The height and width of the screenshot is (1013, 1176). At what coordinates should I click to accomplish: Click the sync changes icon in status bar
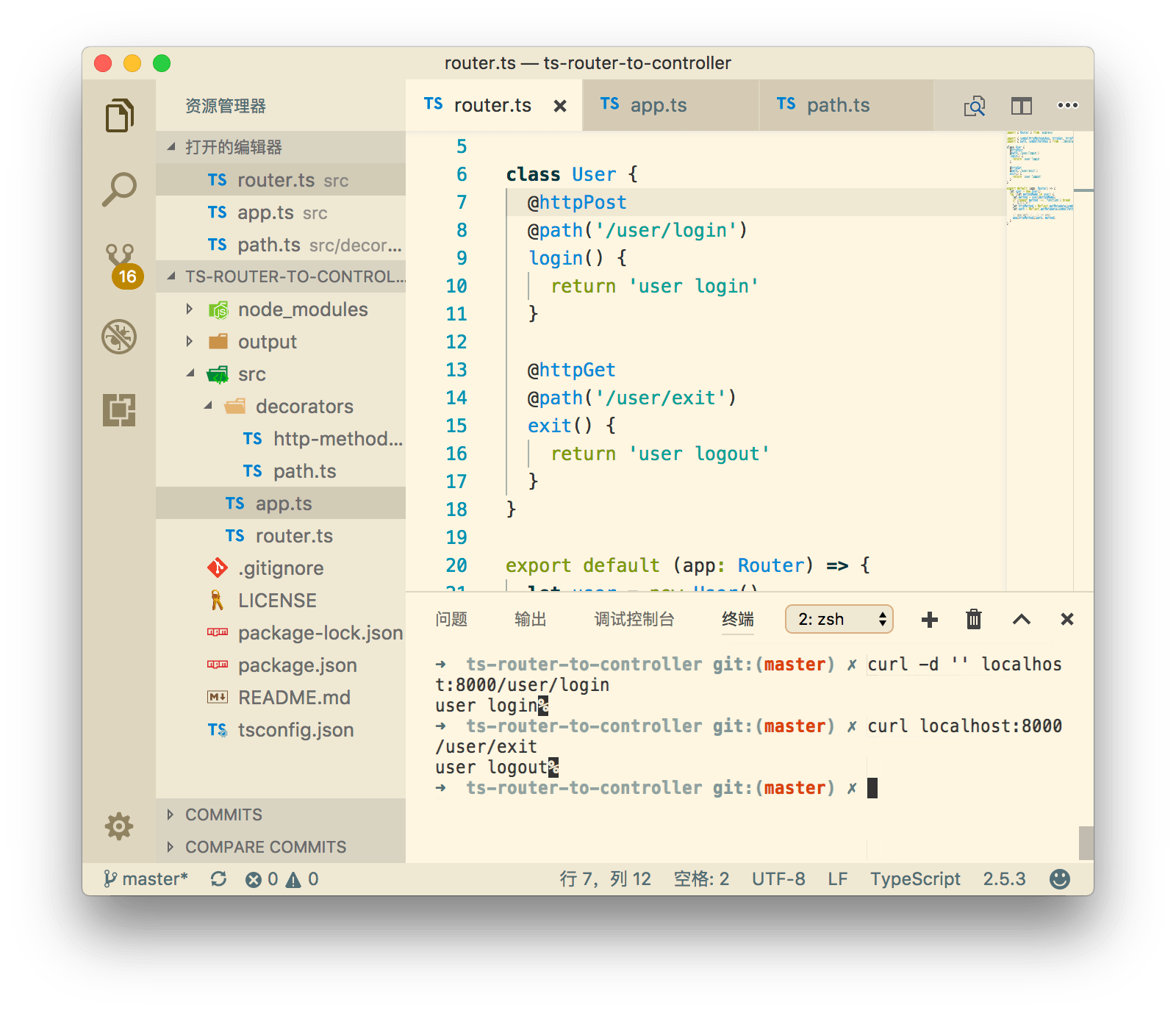click(218, 879)
